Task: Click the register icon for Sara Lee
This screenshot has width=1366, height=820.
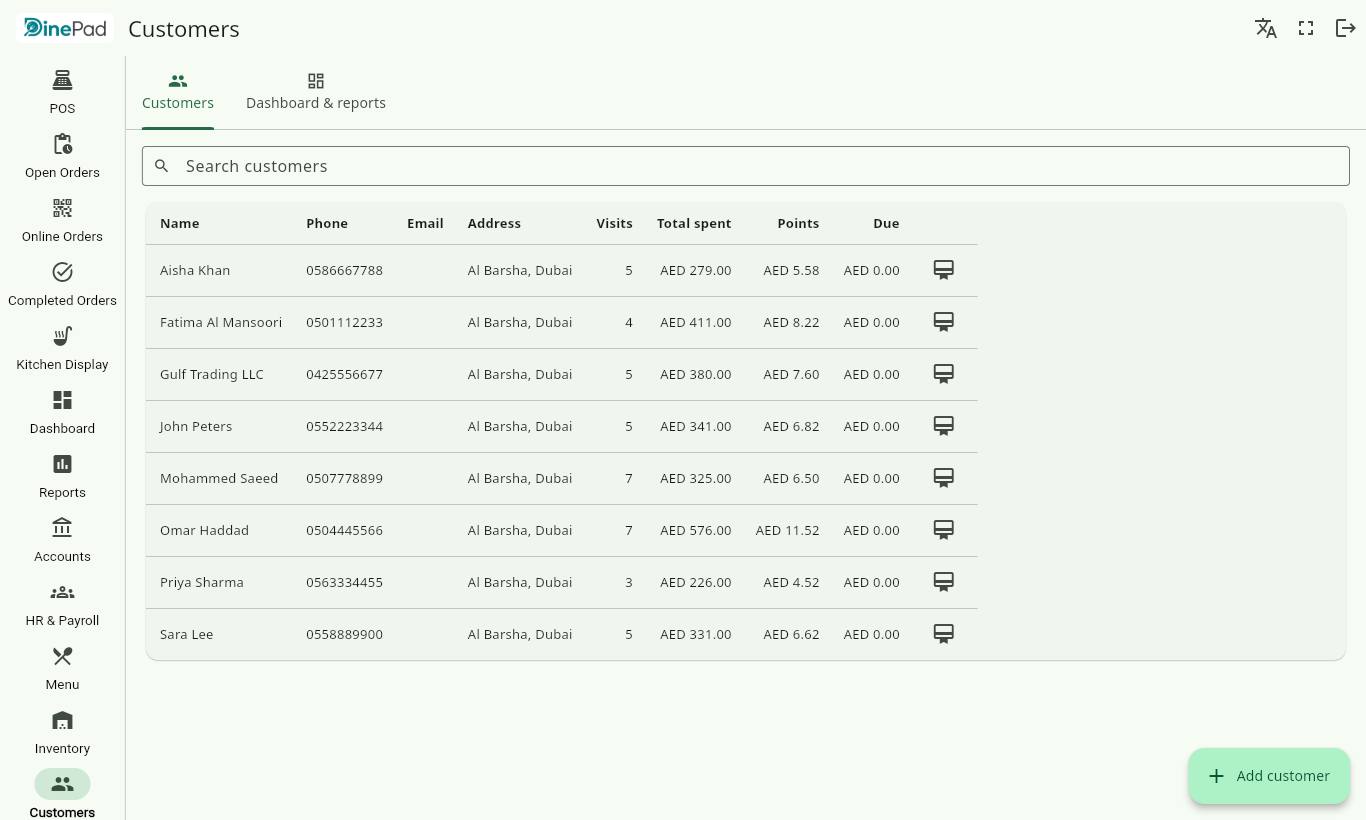Action: 943,634
